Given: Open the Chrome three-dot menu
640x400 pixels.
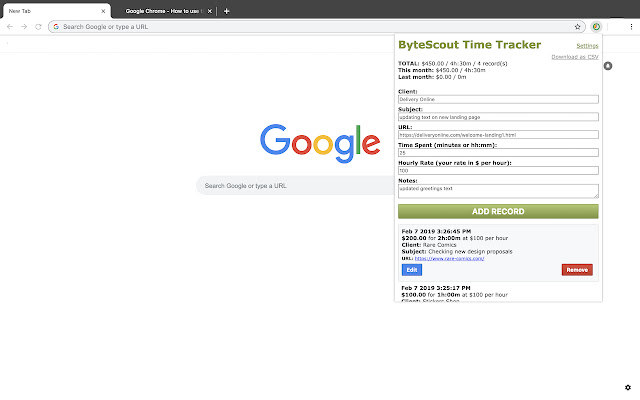Looking at the screenshot, I should pos(631,27).
